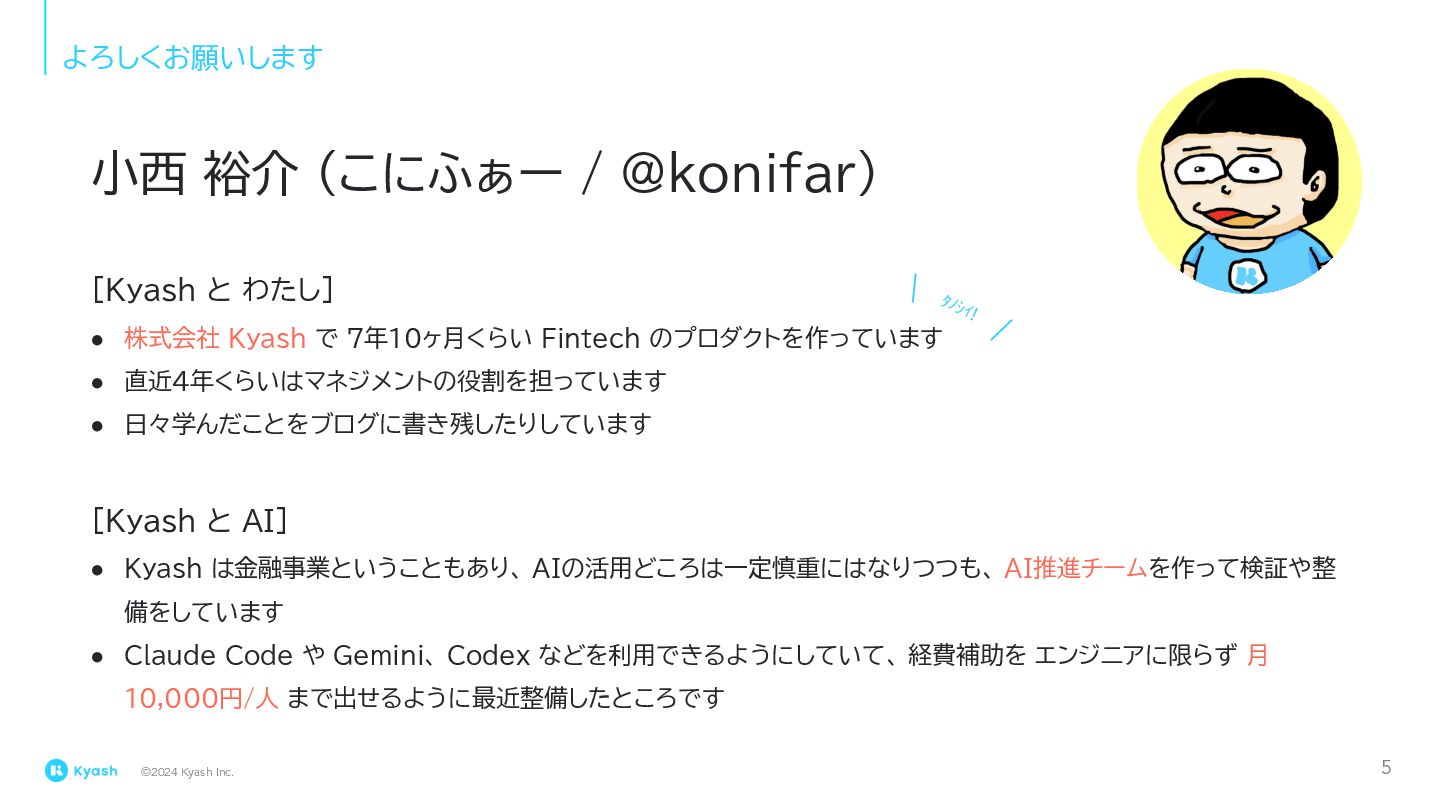
Task: Click the vertical blue bar beside title
Action: point(45,37)
